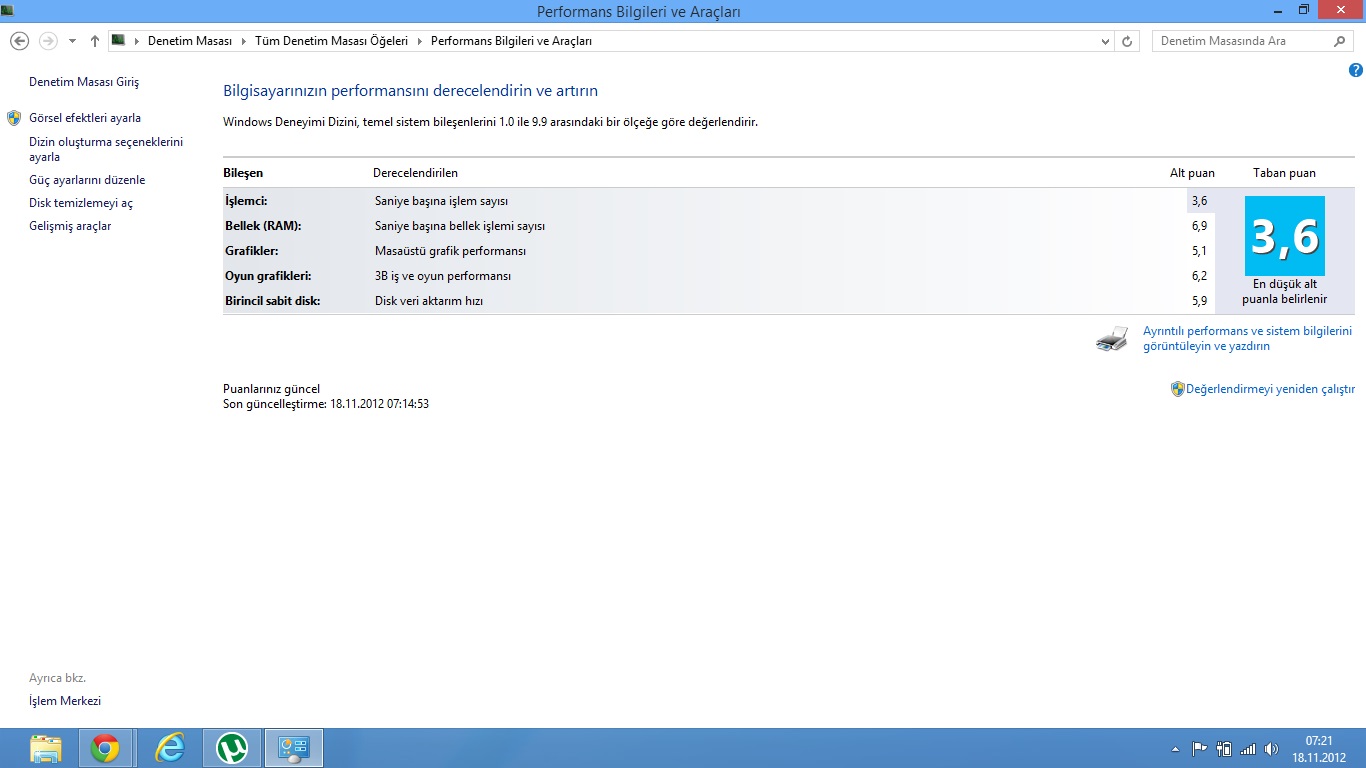Select the 'Oyun grafikleri:' row label
Image resolution: width=1366 pixels, height=768 pixels.
(268, 276)
